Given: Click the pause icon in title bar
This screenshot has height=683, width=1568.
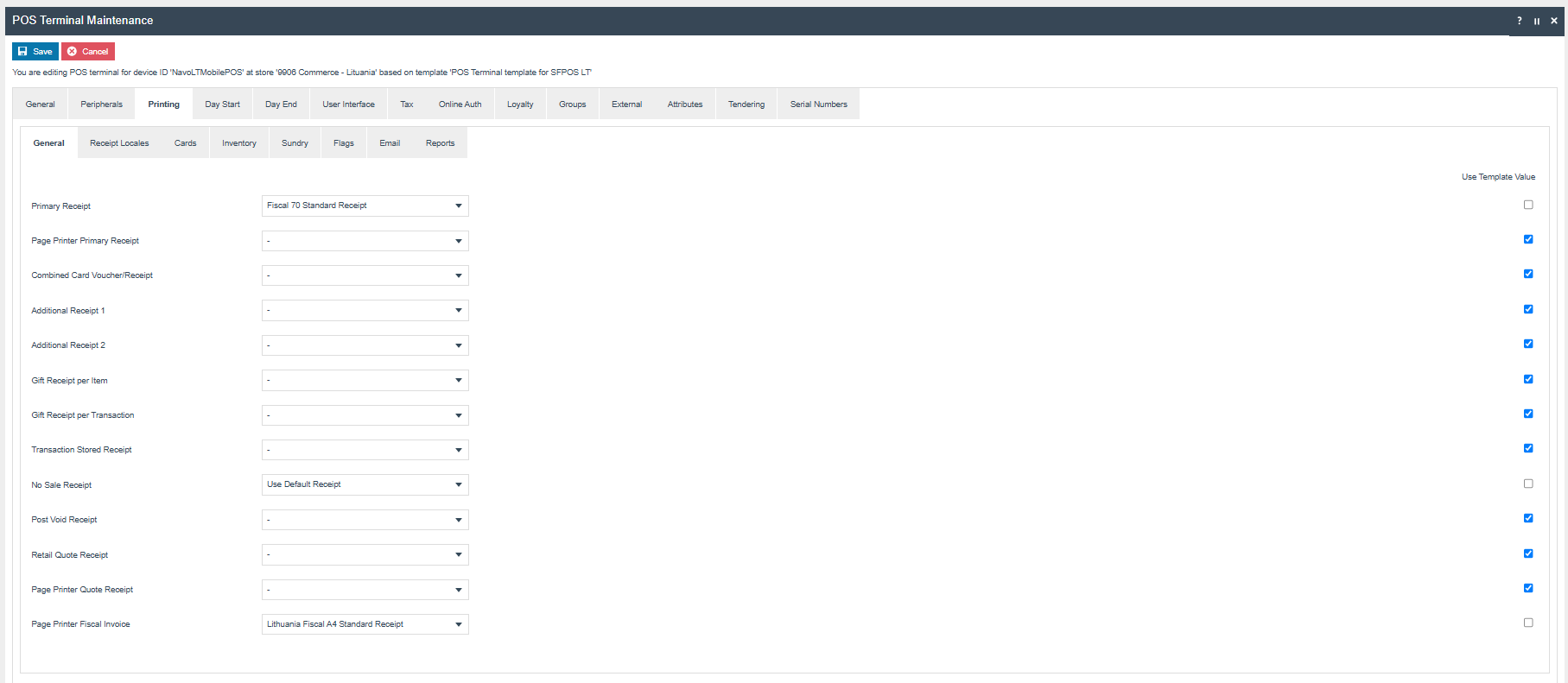Looking at the screenshot, I should pyautogui.click(x=1537, y=21).
